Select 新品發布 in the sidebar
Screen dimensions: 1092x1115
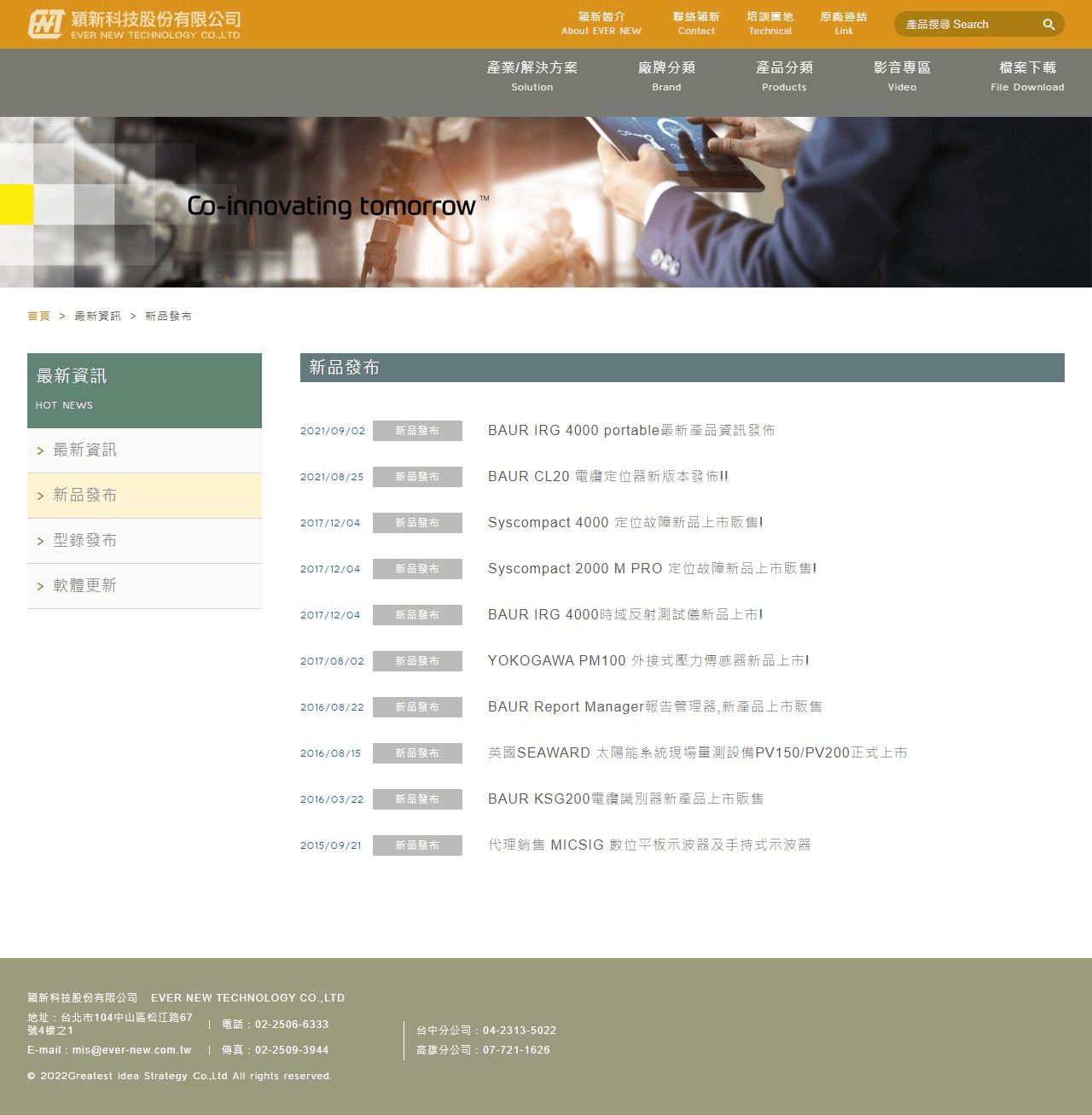click(144, 496)
